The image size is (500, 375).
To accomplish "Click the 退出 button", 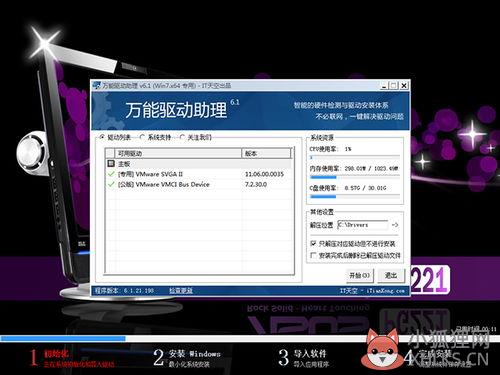I will tap(391, 276).
